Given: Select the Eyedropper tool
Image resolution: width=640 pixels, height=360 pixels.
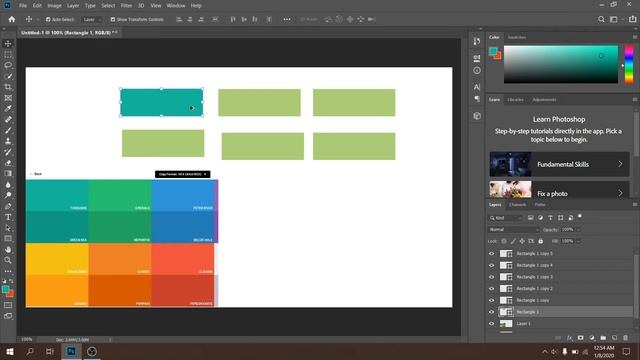Looking at the screenshot, I should 8,109.
